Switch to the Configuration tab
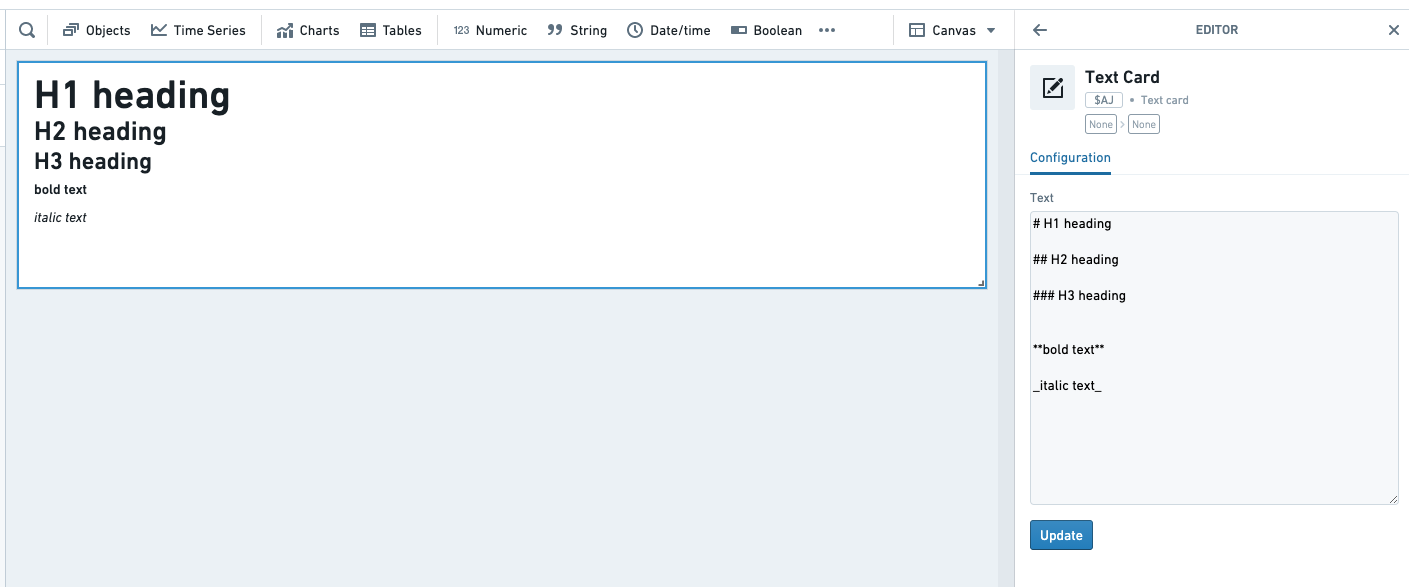 tap(1070, 158)
